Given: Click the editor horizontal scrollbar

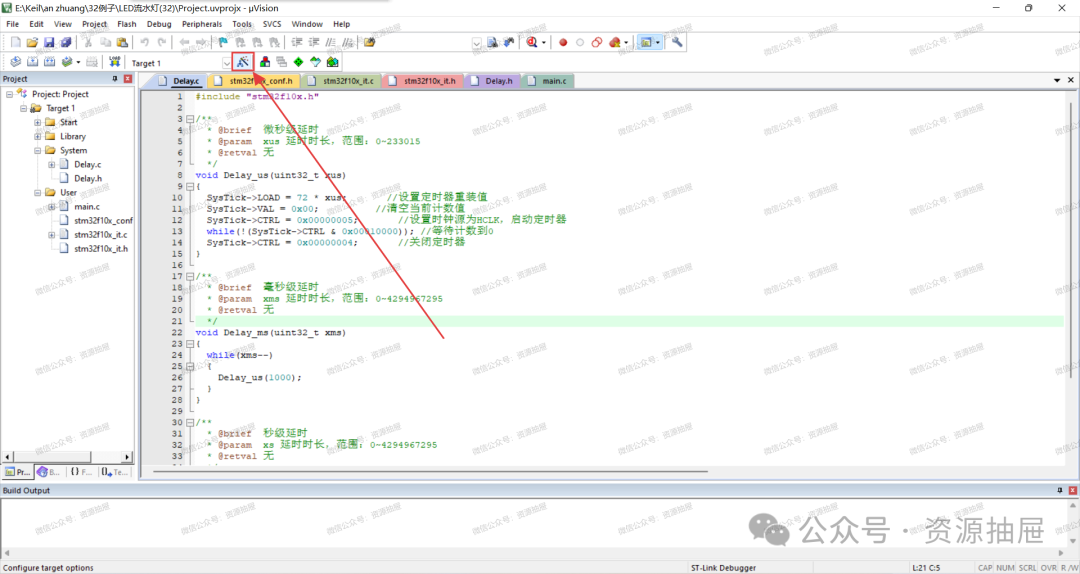Looking at the screenshot, I should (x=430, y=472).
